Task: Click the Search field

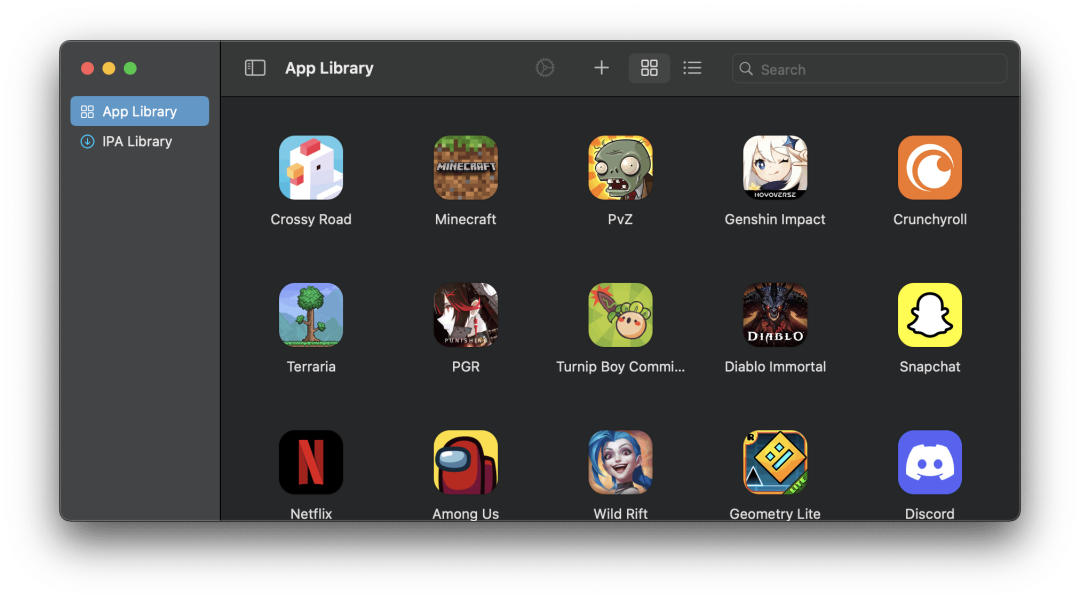Action: (x=869, y=69)
